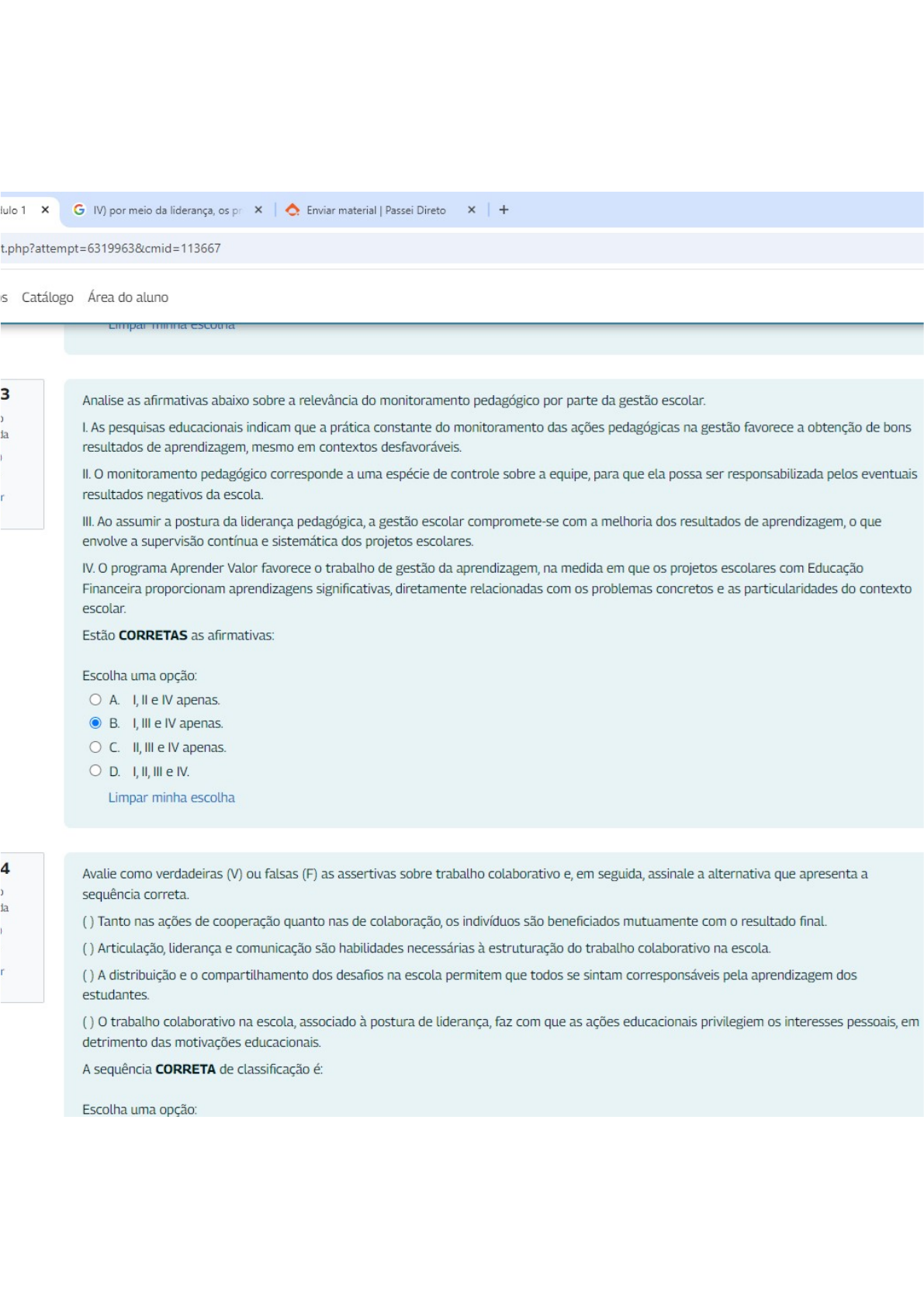Click the option B label text 'I, III e IV apenas'

coord(178,723)
